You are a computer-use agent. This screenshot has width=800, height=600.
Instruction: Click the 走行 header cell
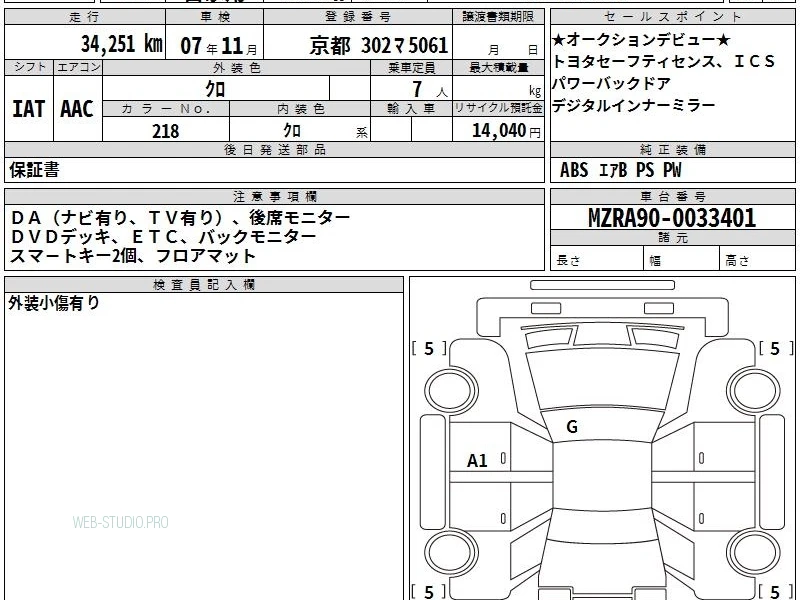point(85,17)
